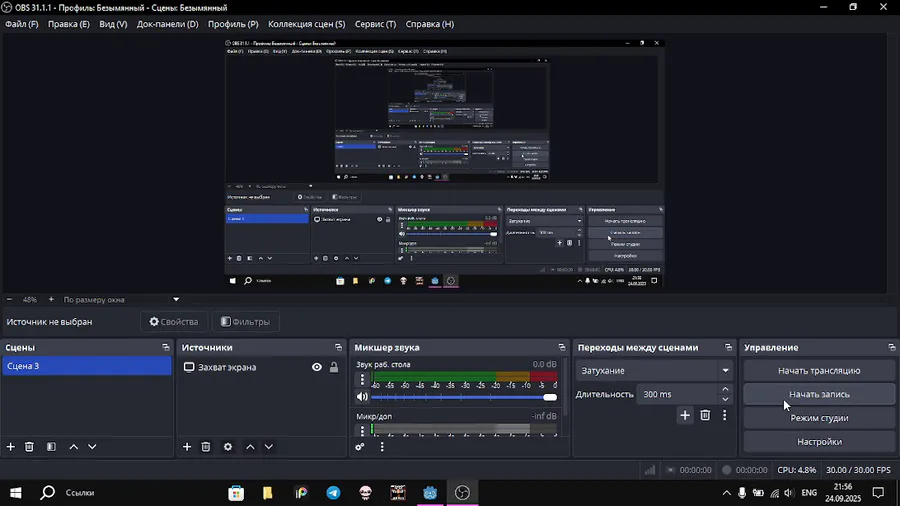The image size is (900, 506).
Task: Pop out the Микшер звука dock panel
Action: tap(561, 347)
